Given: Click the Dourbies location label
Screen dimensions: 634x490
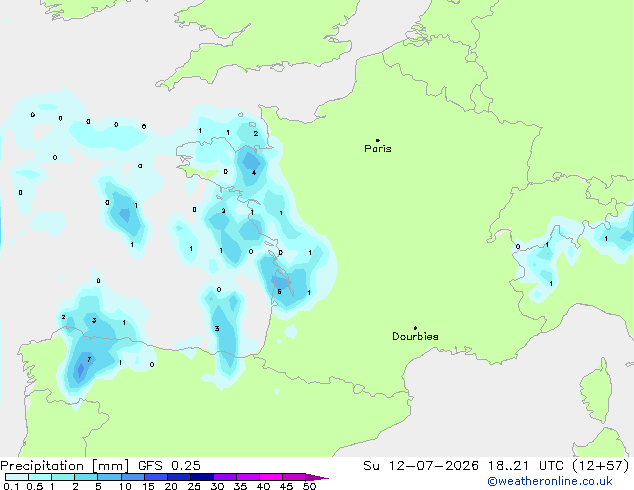Looking at the screenshot, I should pos(415,336).
